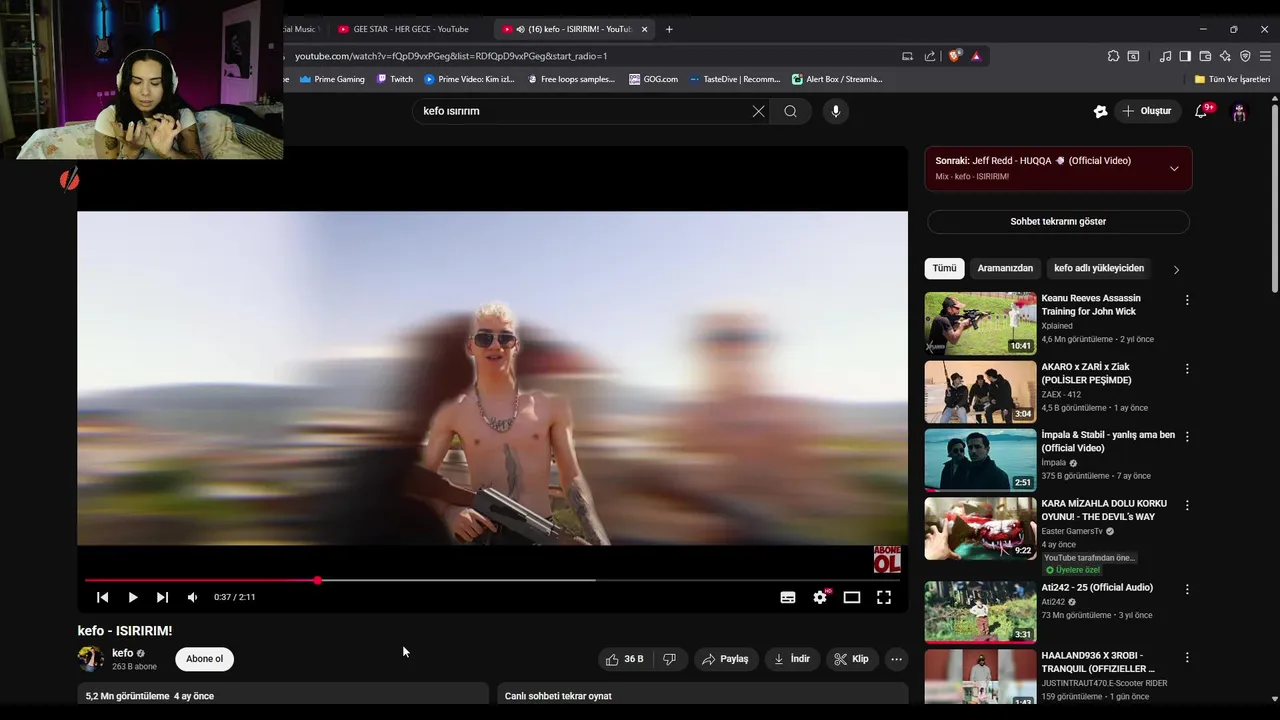Switch to theater mode view
The height and width of the screenshot is (720, 1280).
click(852, 597)
